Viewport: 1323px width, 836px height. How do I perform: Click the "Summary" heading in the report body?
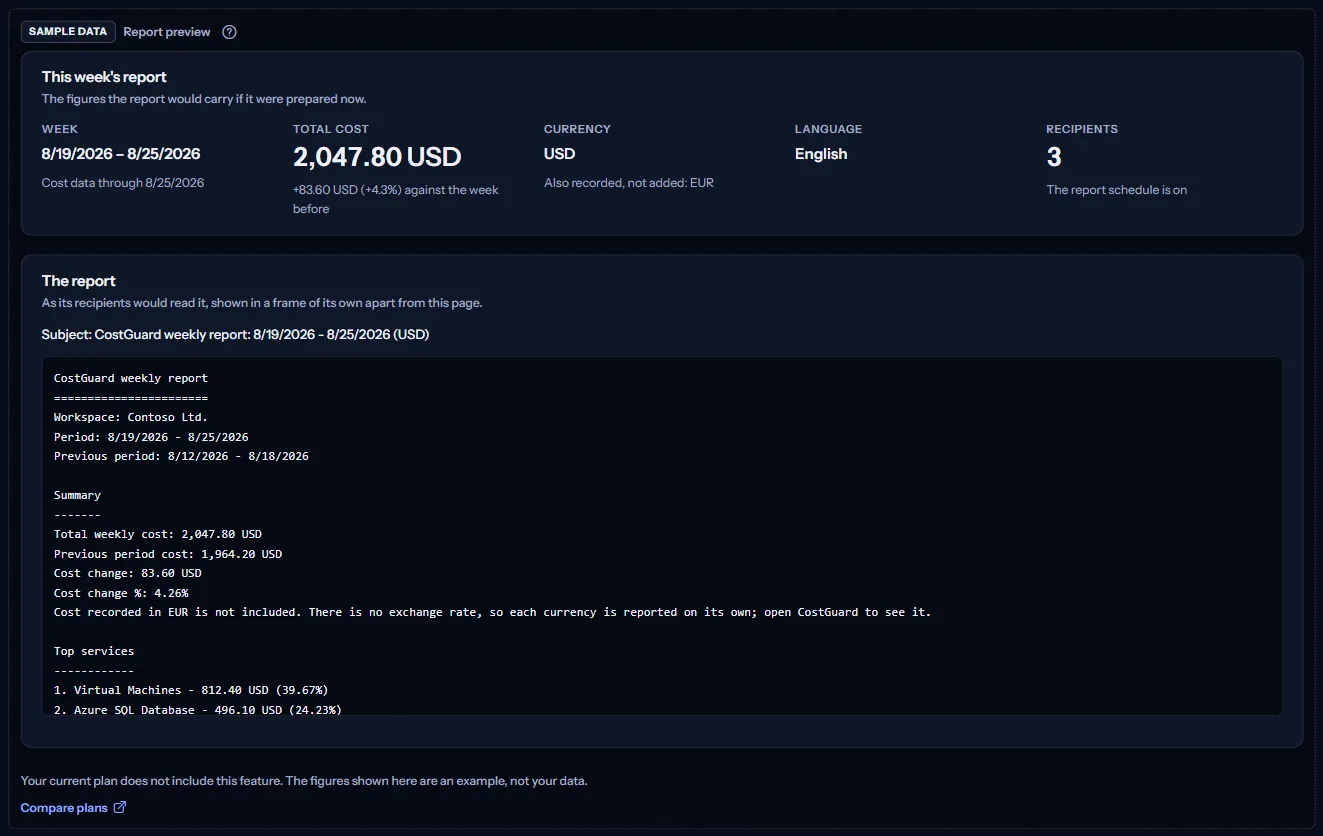[77, 495]
